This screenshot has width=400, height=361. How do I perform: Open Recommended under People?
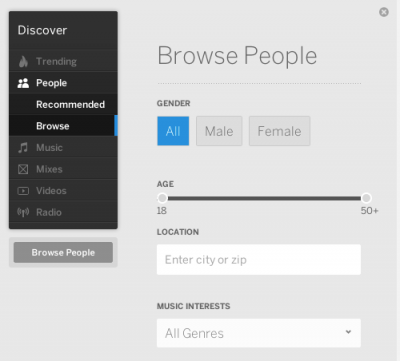click(63, 105)
